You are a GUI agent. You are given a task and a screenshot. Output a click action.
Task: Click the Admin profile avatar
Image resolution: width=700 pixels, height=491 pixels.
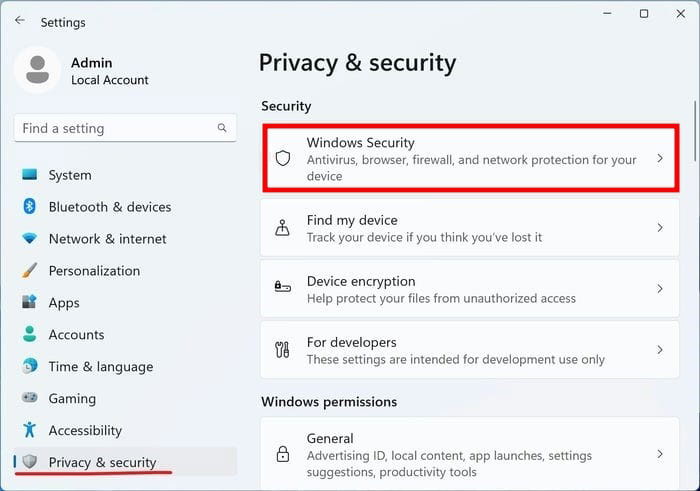tap(38, 70)
